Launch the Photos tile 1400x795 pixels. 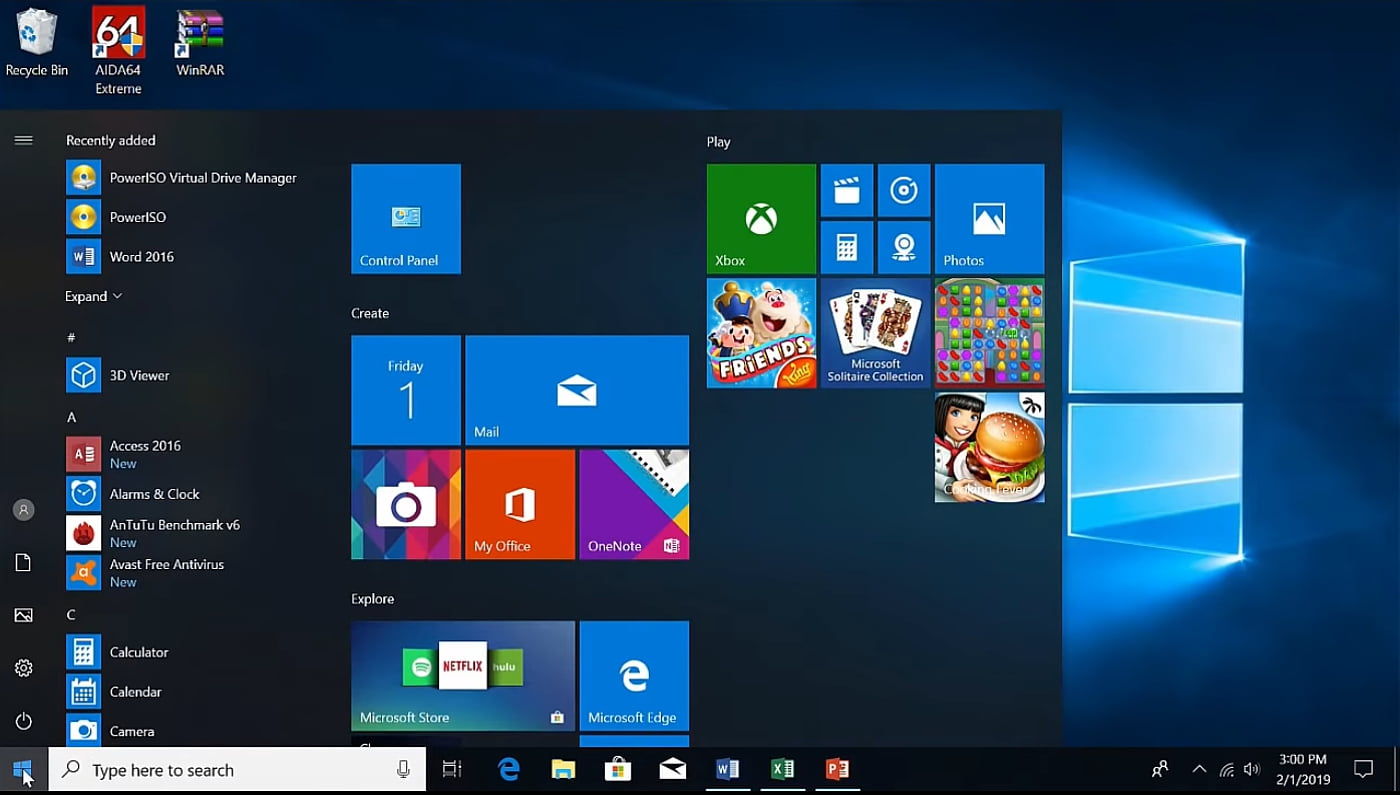pos(989,219)
